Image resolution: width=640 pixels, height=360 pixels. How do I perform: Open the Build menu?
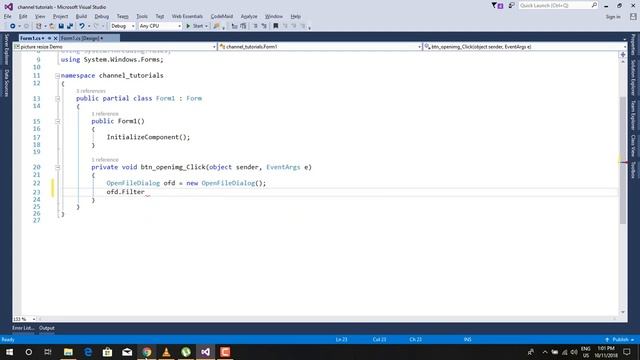tap(81, 16)
